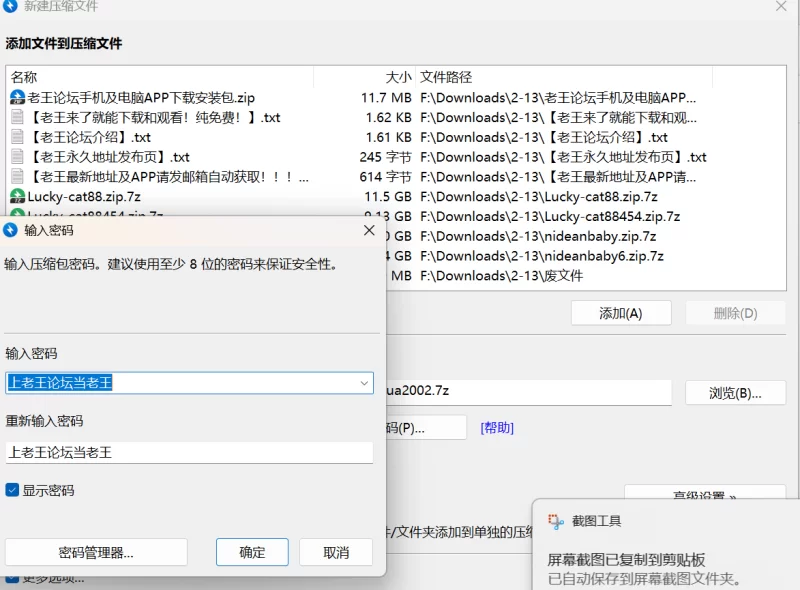Sort by the 文件路径 column header
800x590 pixels.
[x=564, y=77]
